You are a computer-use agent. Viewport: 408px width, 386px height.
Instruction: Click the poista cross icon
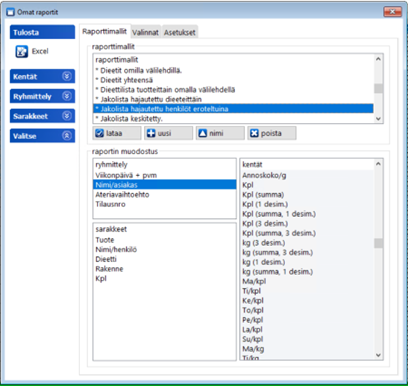(x=254, y=133)
